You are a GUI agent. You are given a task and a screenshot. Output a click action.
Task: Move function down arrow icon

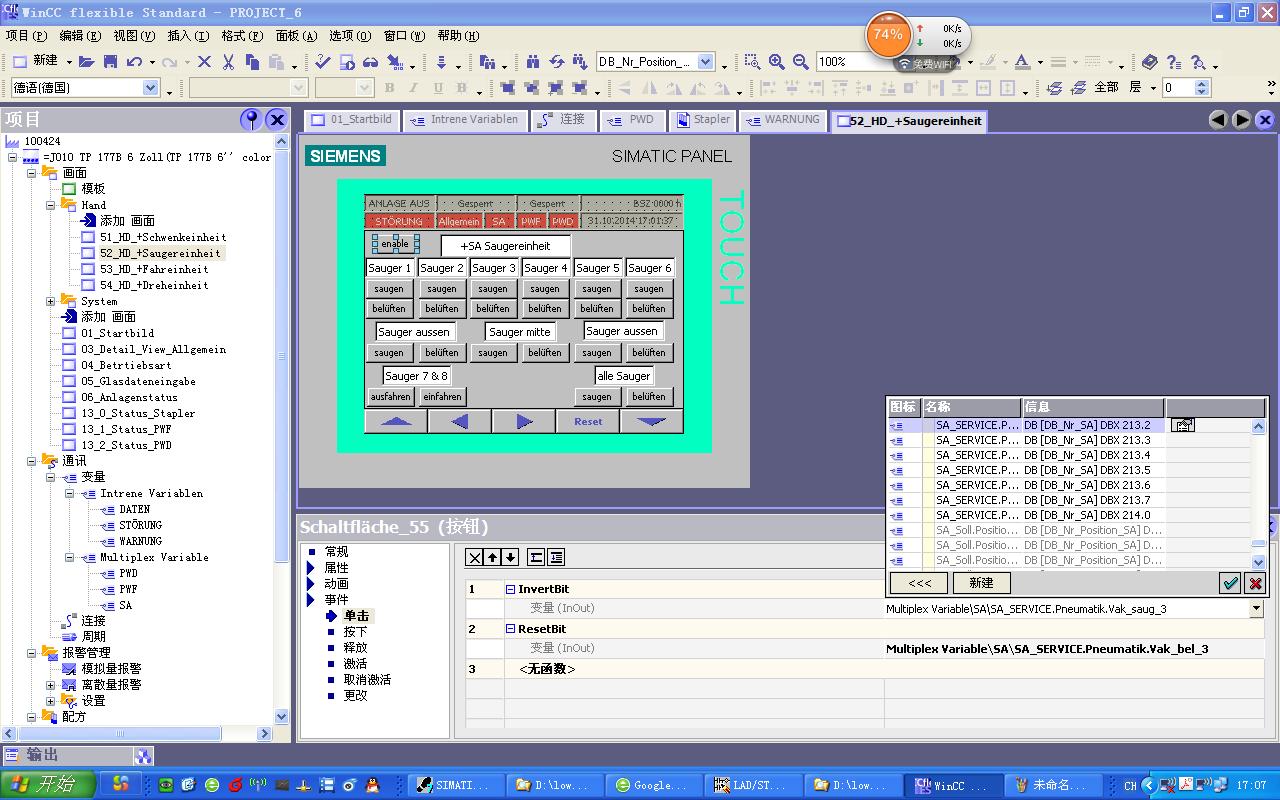point(510,557)
